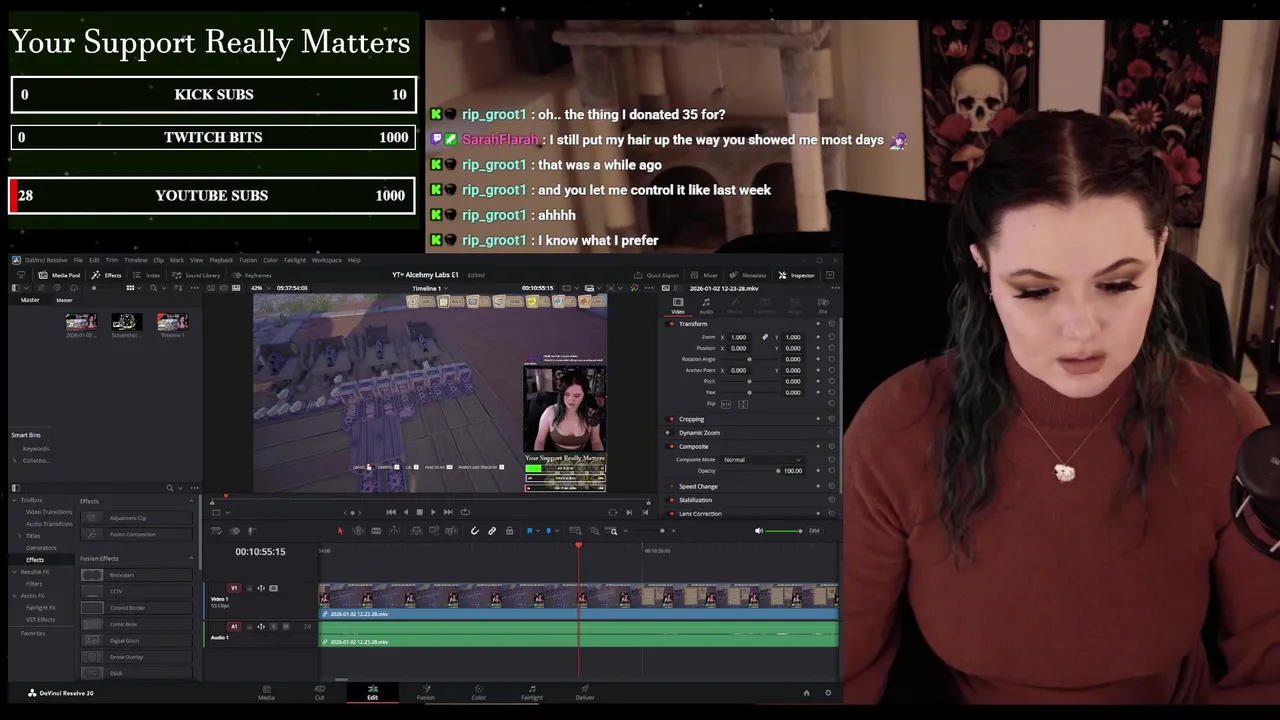Click the DIM audio button
Image resolution: width=1280 pixels, height=720 pixels.
814,531
